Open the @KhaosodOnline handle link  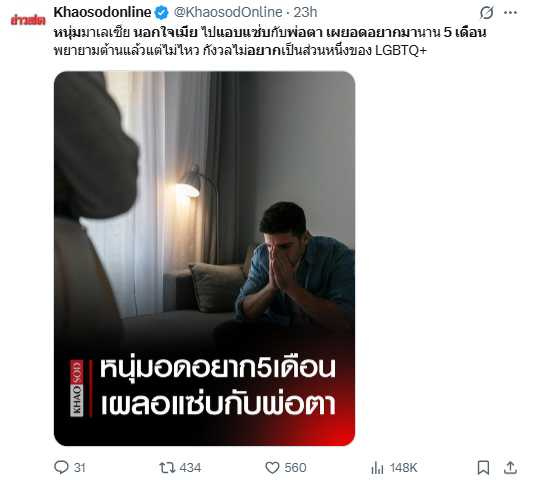click(x=228, y=12)
